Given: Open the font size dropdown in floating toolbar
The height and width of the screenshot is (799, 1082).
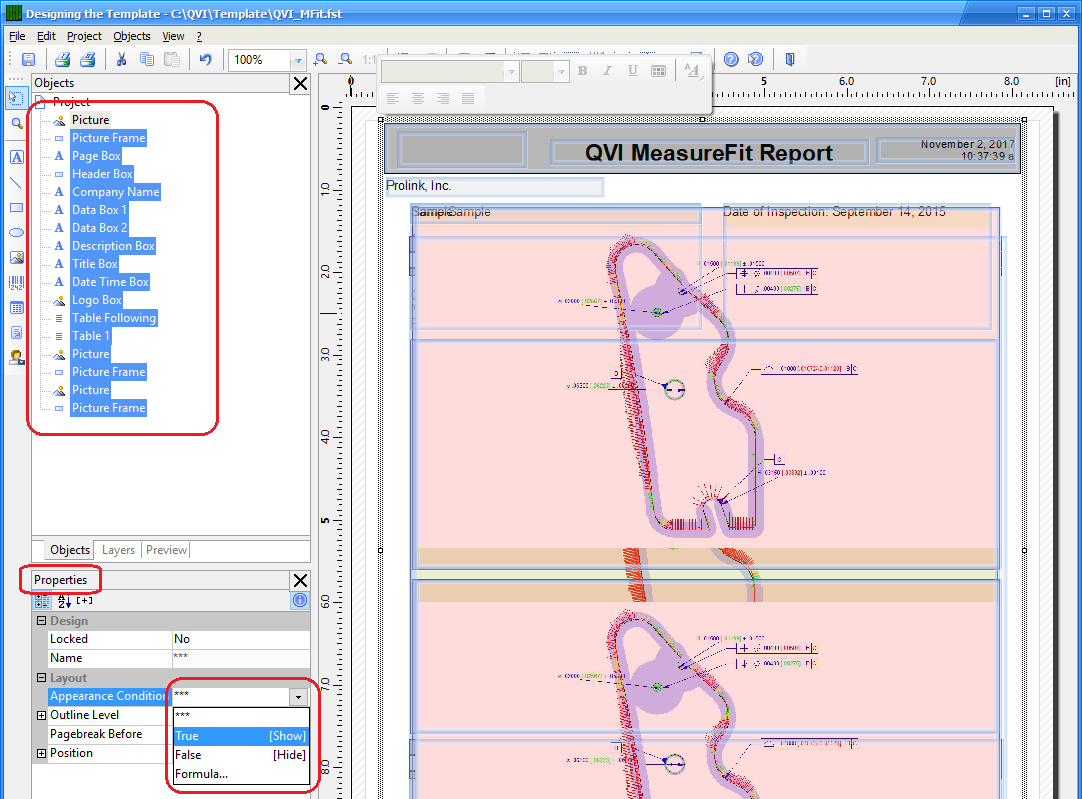Looking at the screenshot, I should click(x=561, y=71).
